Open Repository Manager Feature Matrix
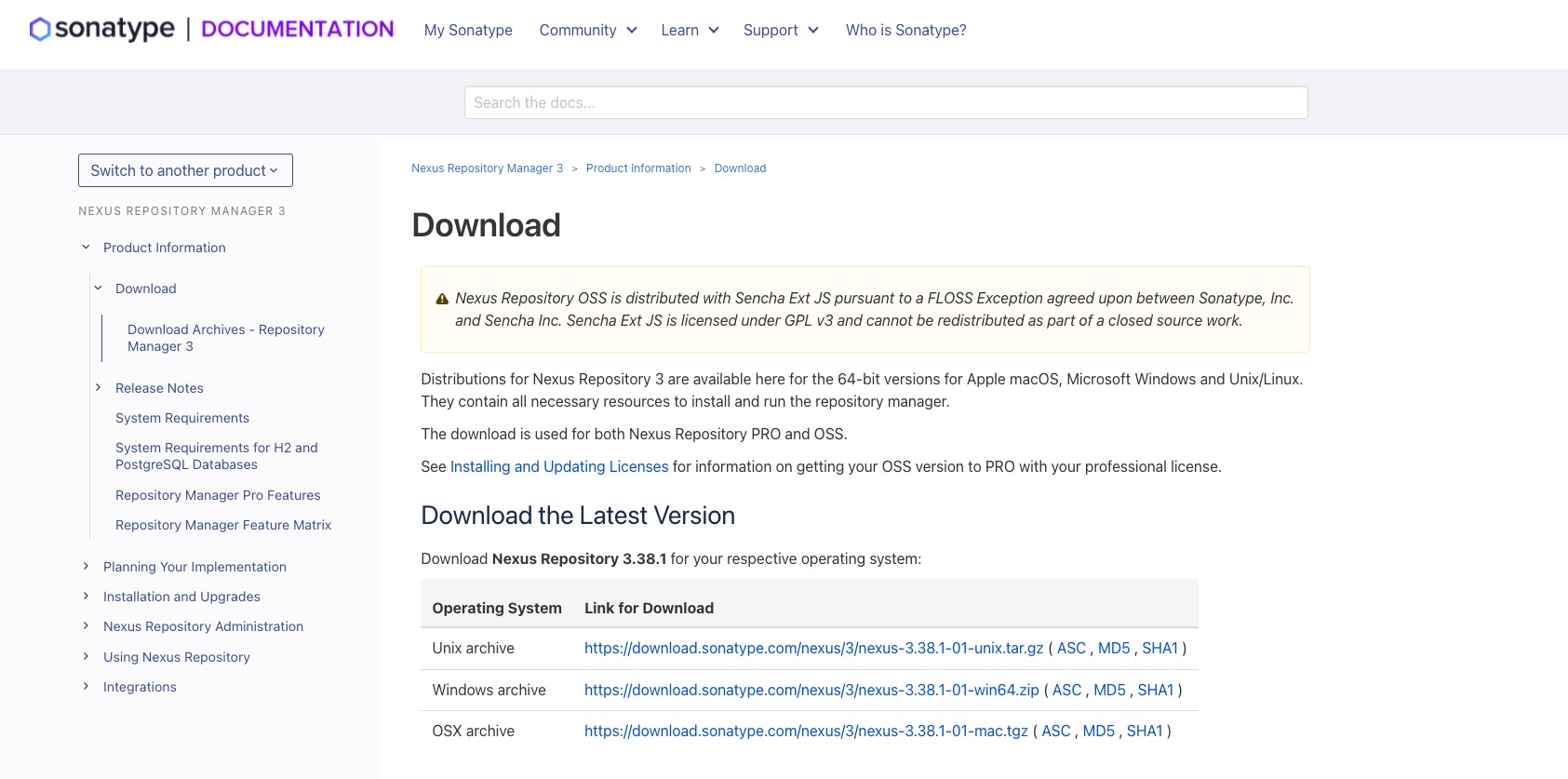The image size is (1568, 779). click(223, 525)
